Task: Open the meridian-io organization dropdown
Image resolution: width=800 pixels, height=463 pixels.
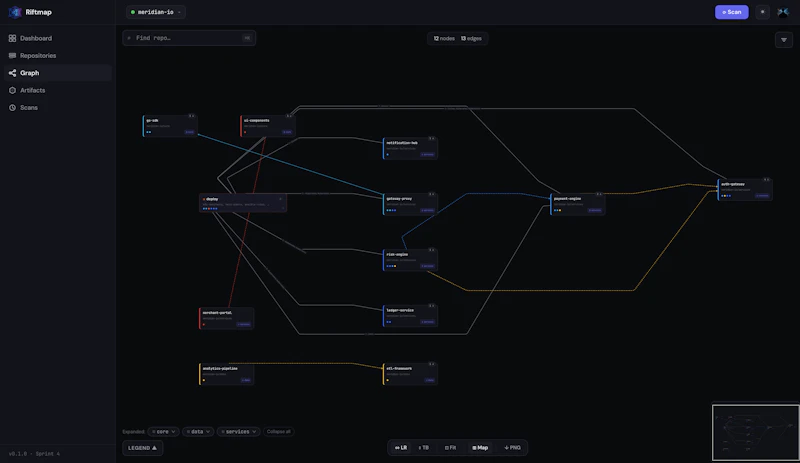Action: pos(156,12)
